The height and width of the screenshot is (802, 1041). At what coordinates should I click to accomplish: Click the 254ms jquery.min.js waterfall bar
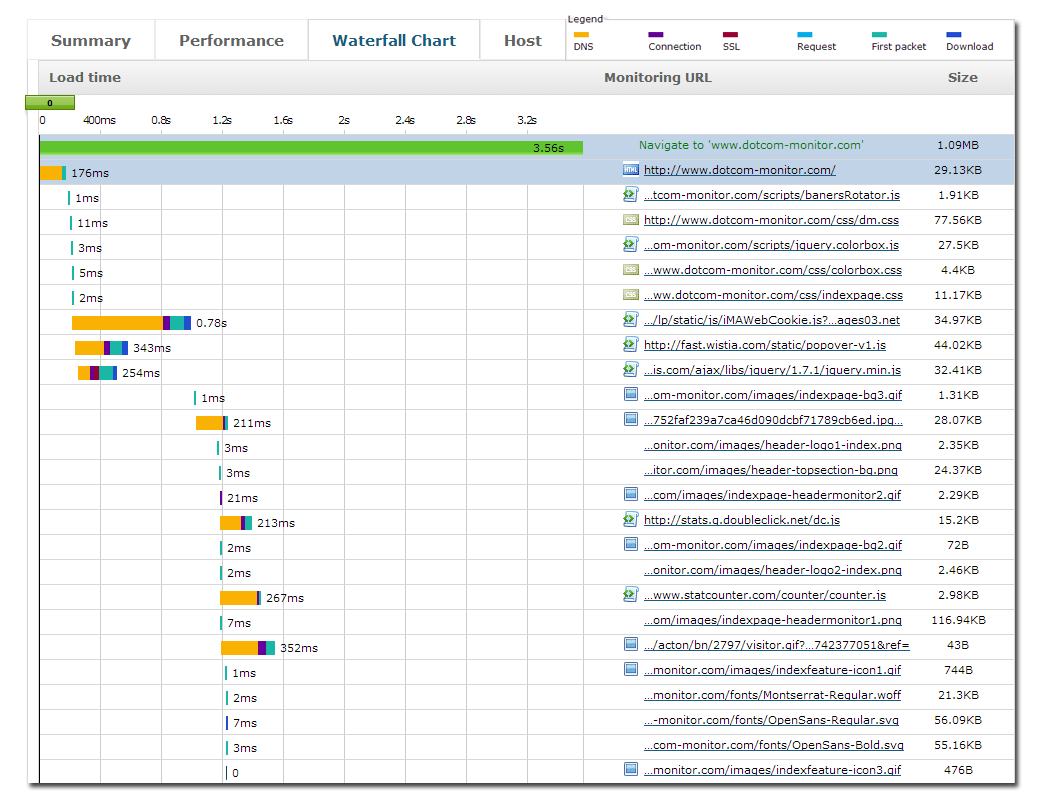(98, 372)
